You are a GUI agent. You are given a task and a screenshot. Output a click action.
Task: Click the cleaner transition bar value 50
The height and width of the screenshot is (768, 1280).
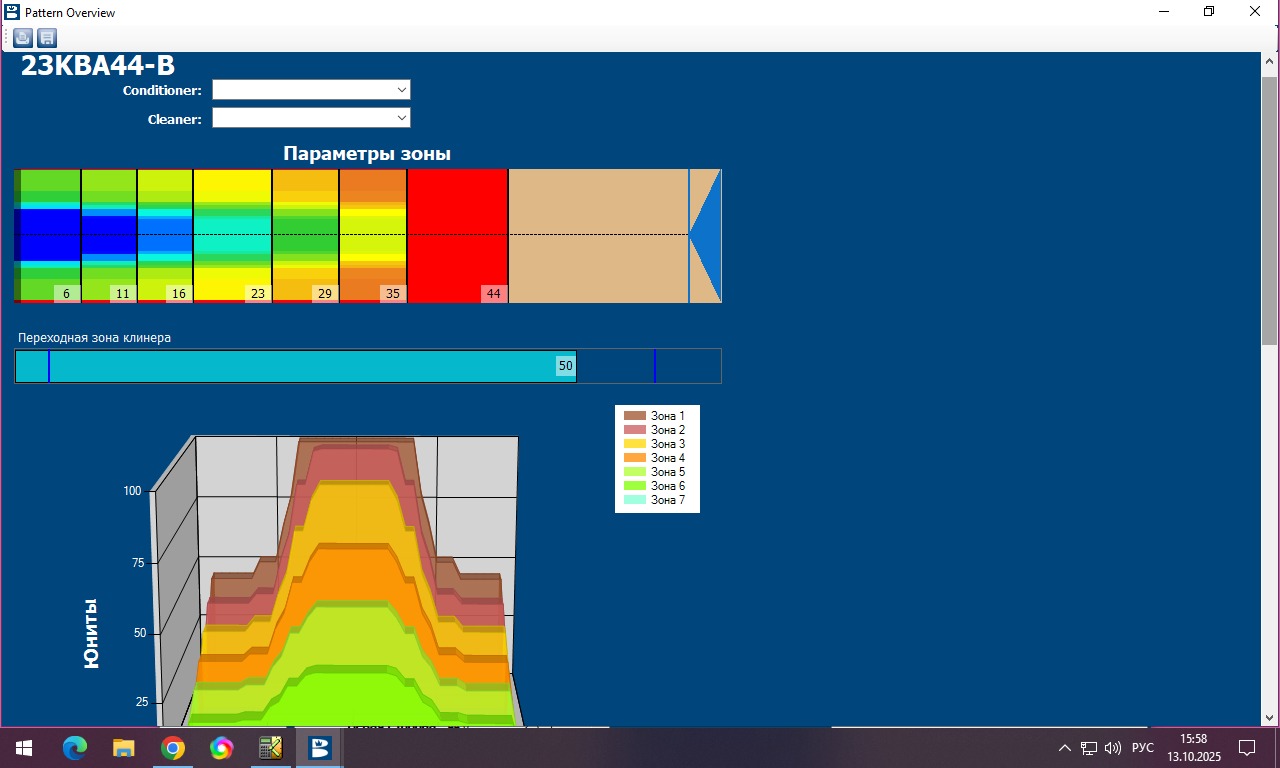pos(566,366)
